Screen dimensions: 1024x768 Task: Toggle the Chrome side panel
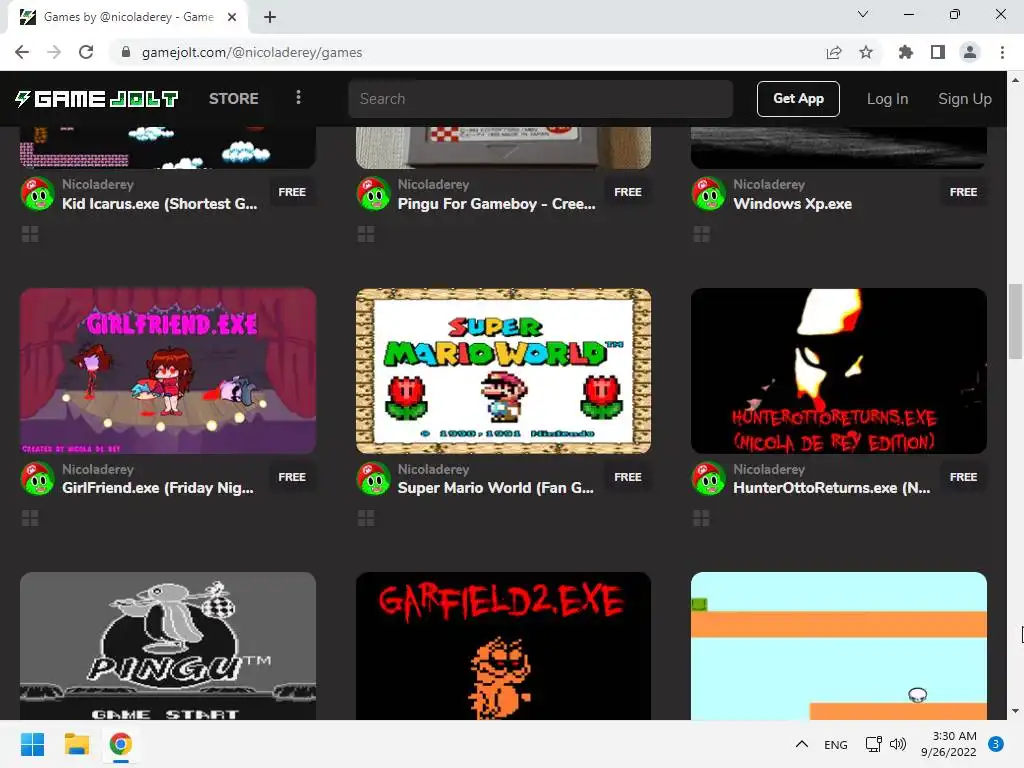938,52
